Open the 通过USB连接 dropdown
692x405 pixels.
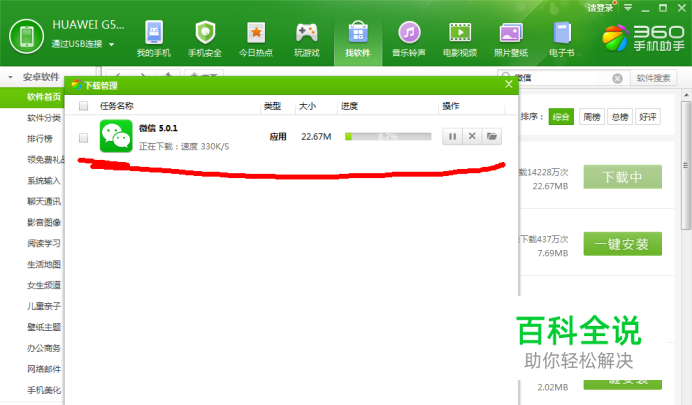pyautogui.click(x=83, y=44)
